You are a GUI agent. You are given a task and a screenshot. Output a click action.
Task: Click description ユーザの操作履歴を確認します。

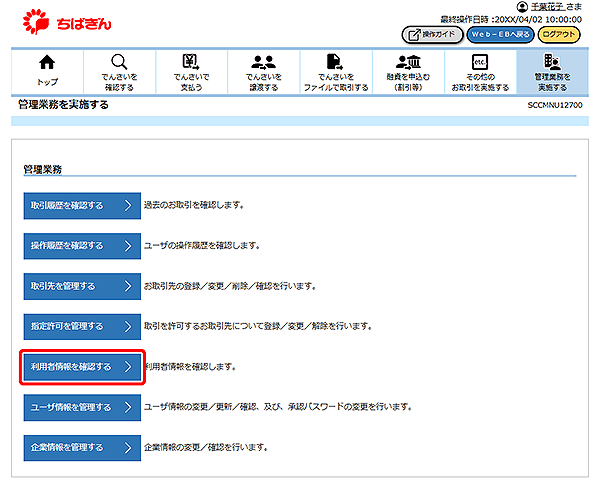click(x=202, y=246)
